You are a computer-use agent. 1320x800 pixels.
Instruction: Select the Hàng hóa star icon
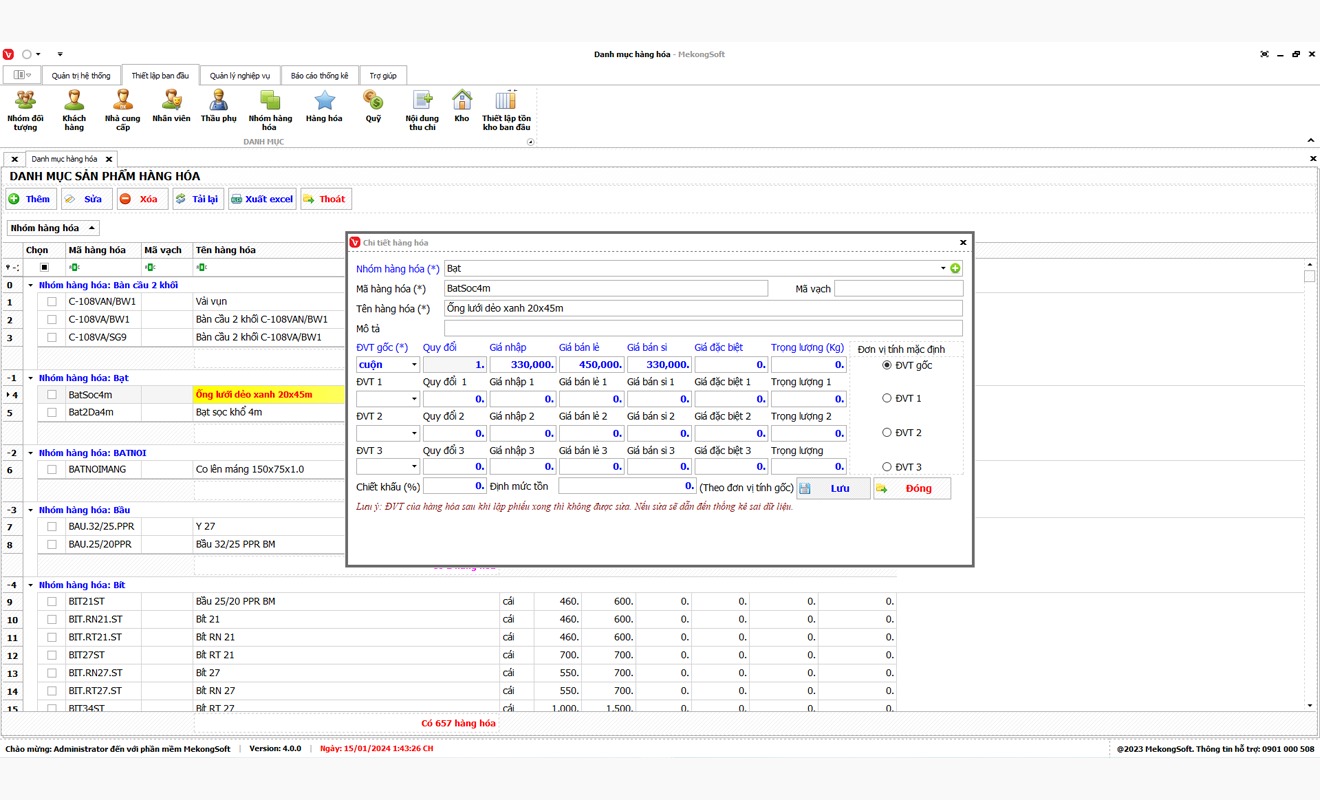[x=324, y=100]
